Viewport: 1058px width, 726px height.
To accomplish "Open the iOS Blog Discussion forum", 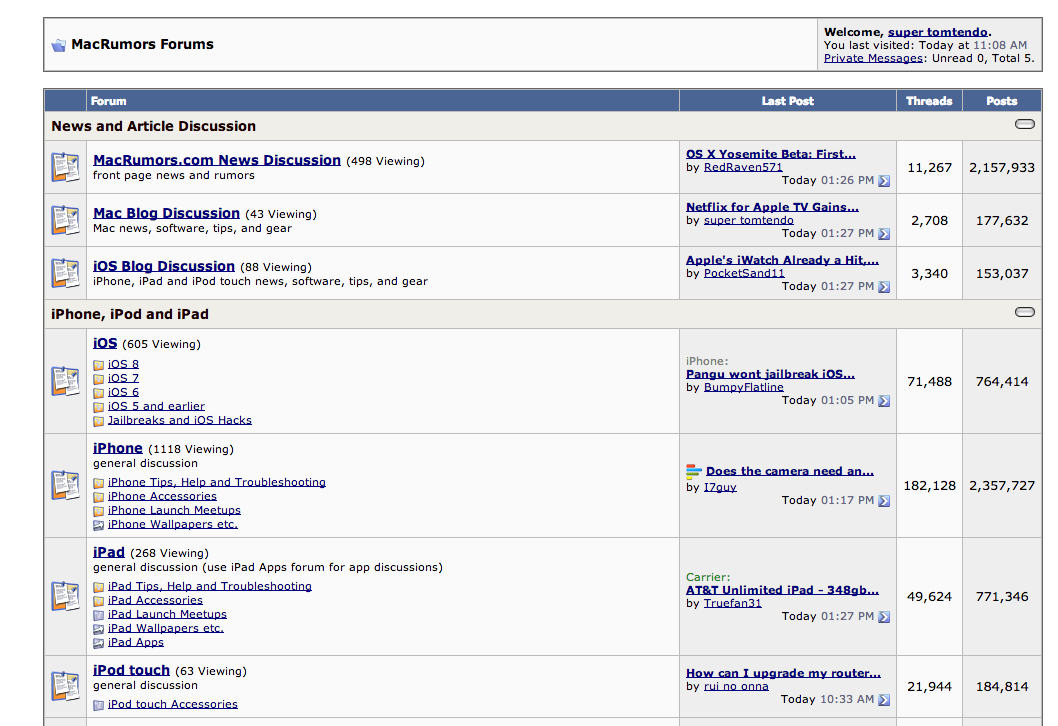I will point(164,266).
